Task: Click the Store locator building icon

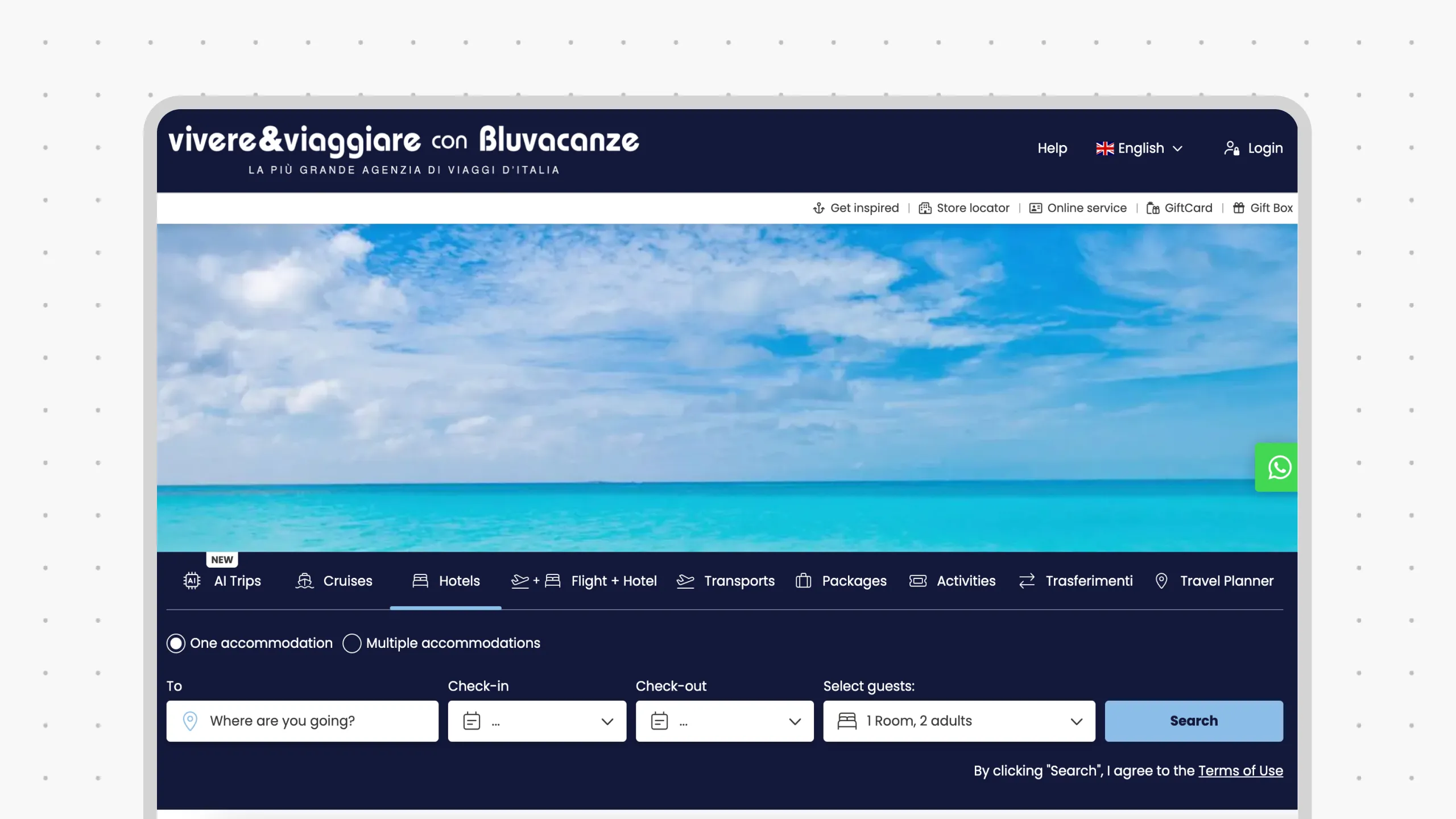Action: point(925,208)
